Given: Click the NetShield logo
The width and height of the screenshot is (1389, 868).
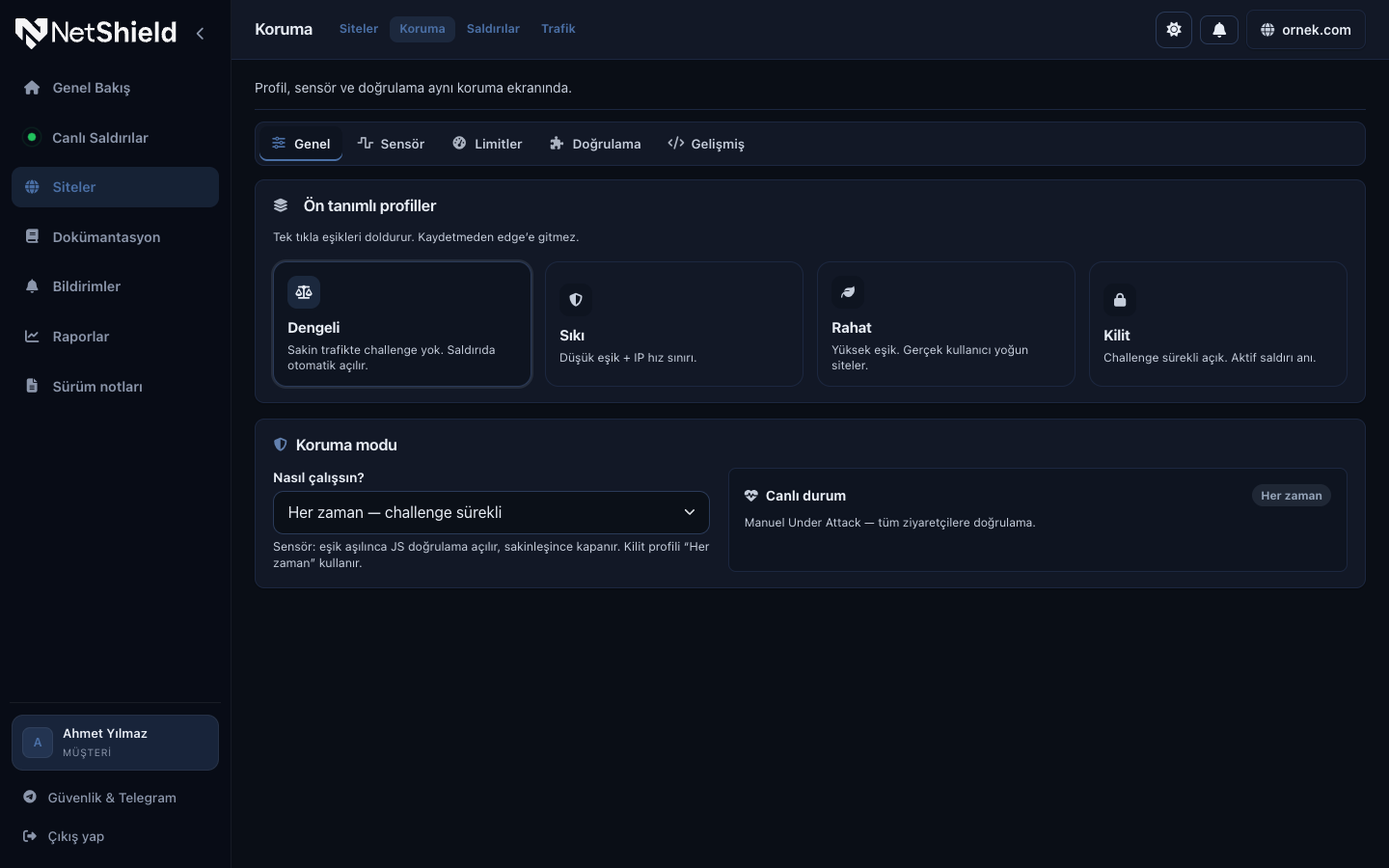Looking at the screenshot, I should pos(95,33).
